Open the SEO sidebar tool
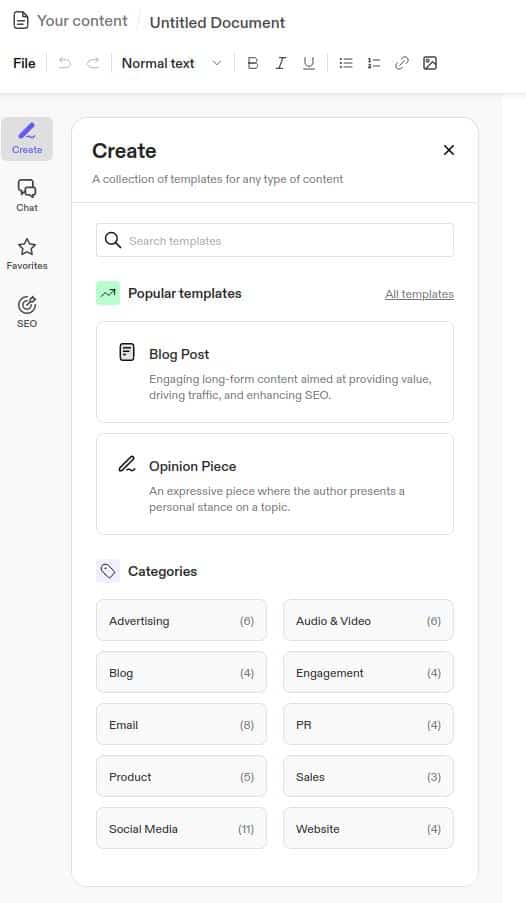 (x=27, y=312)
